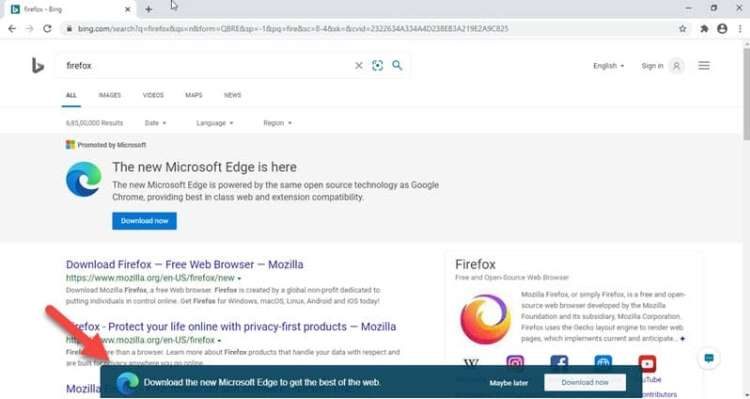Click Sign in link

tap(652, 66)
